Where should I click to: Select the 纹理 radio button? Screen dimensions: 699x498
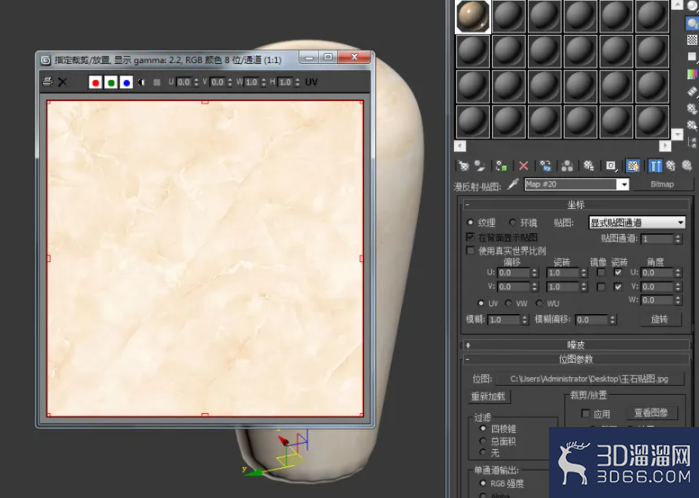pos(470,222)
